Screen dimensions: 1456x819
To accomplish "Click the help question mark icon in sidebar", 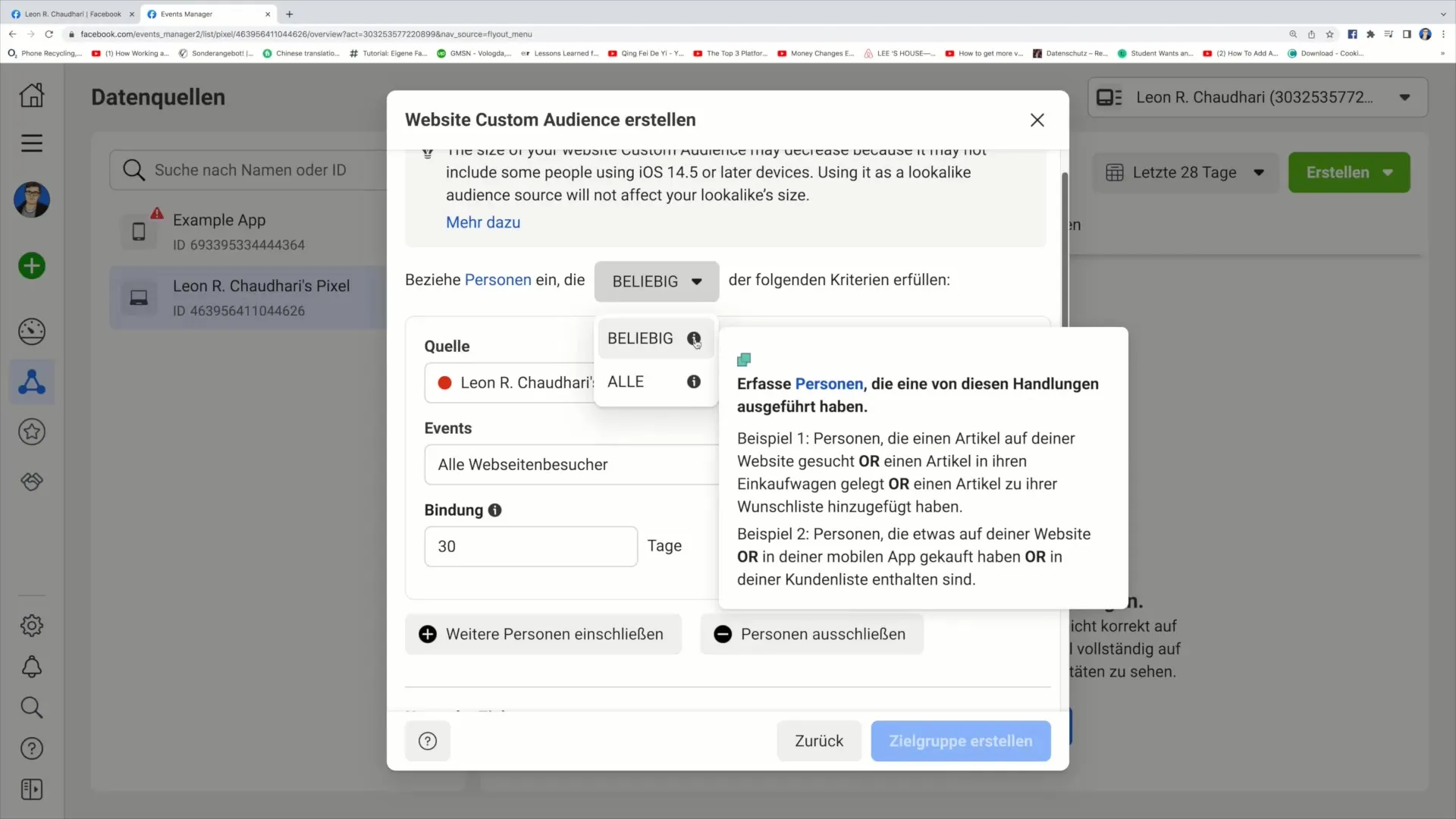I will tap(31, 749).
